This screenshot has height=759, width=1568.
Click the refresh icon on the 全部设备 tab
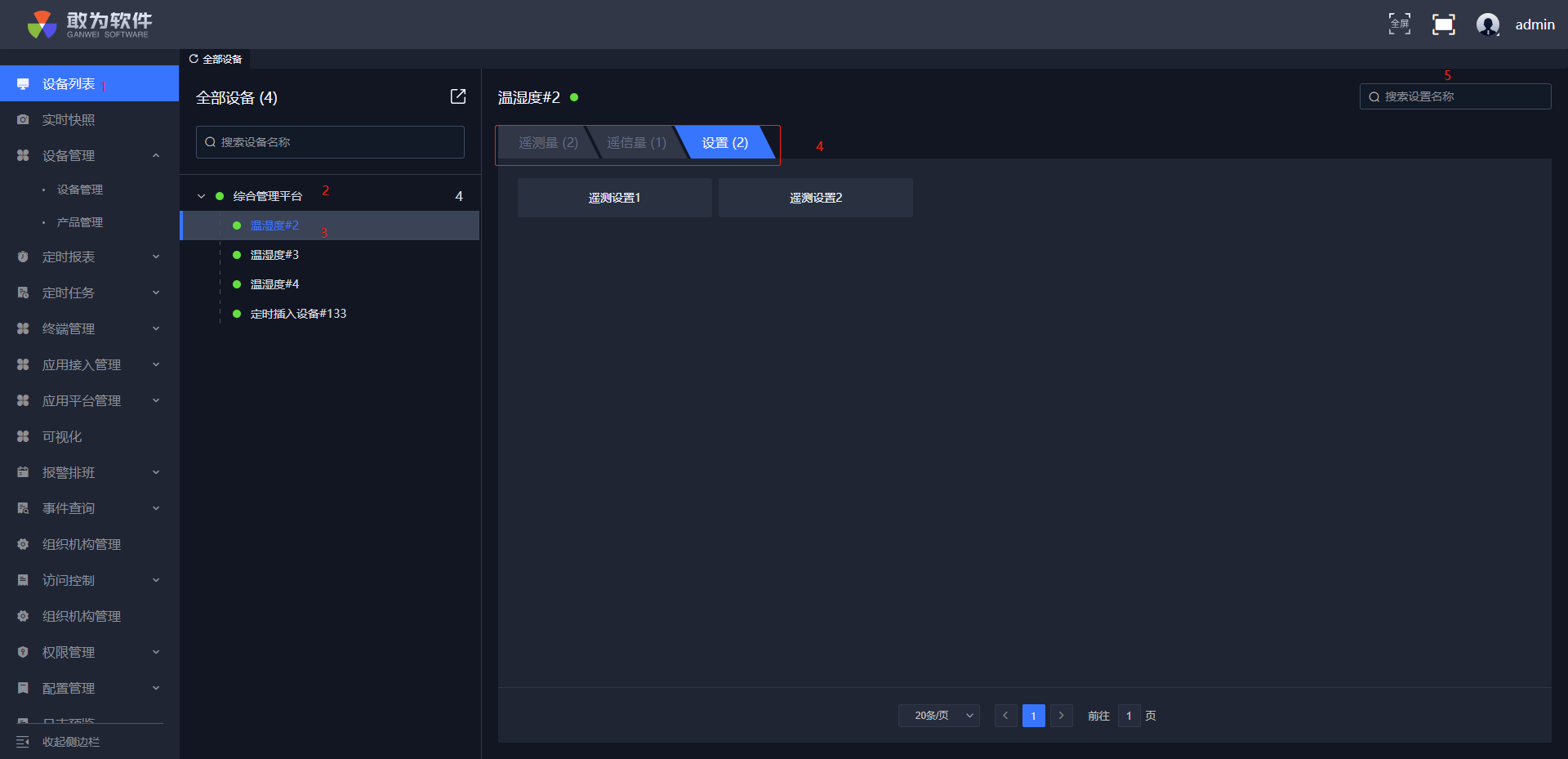[194, 59]
